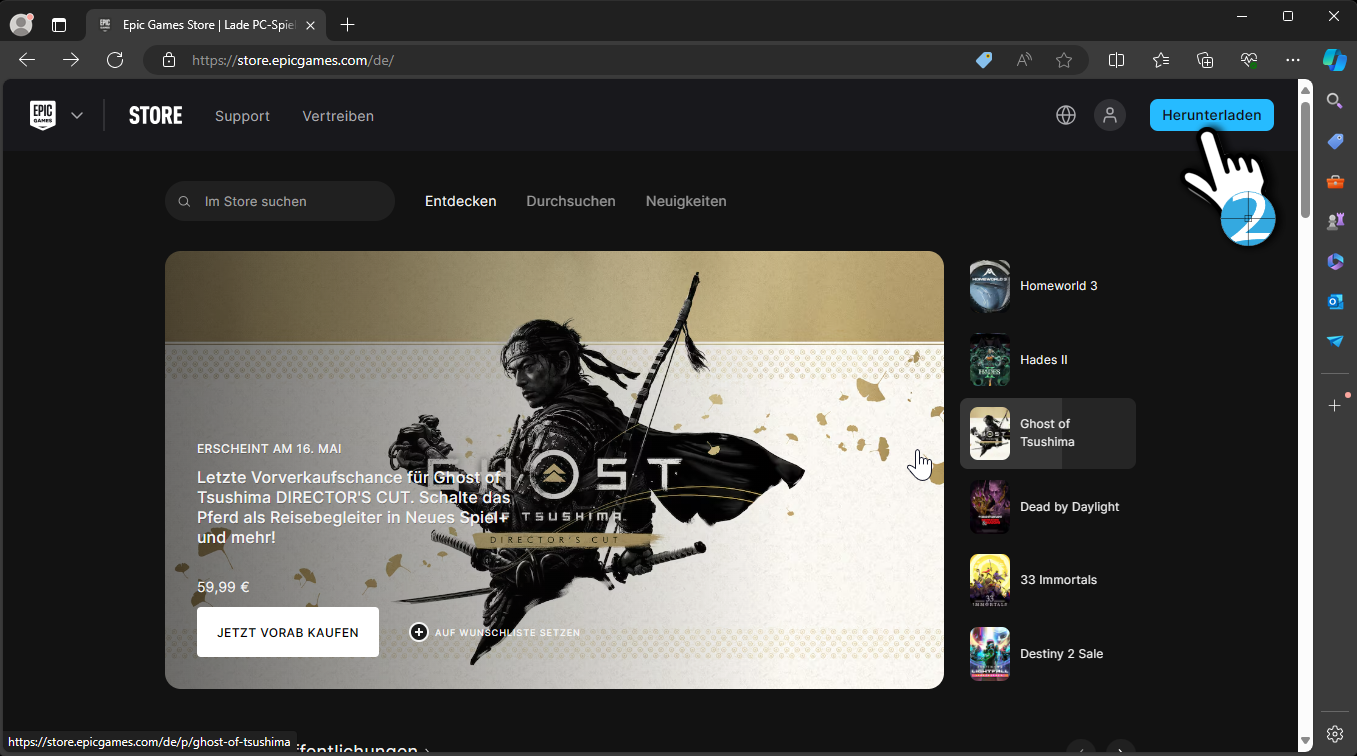This screenshot has height=756, width=1357.
Task: Go forward with the browser forward arrow
Action: click(71, 60)
